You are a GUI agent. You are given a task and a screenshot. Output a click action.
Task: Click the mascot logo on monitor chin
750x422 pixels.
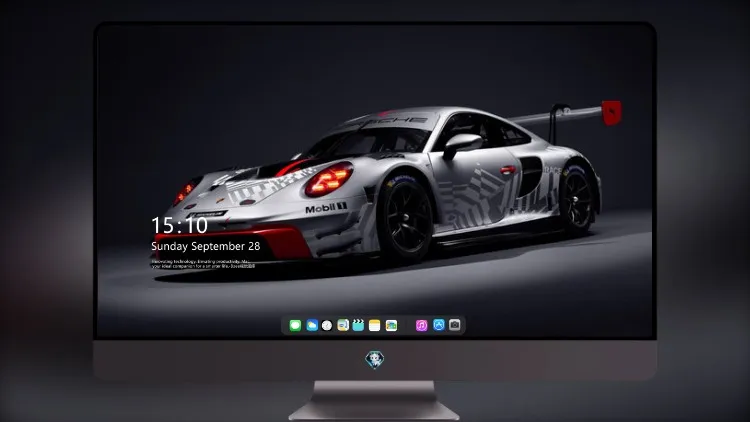(x=375, y=360)
